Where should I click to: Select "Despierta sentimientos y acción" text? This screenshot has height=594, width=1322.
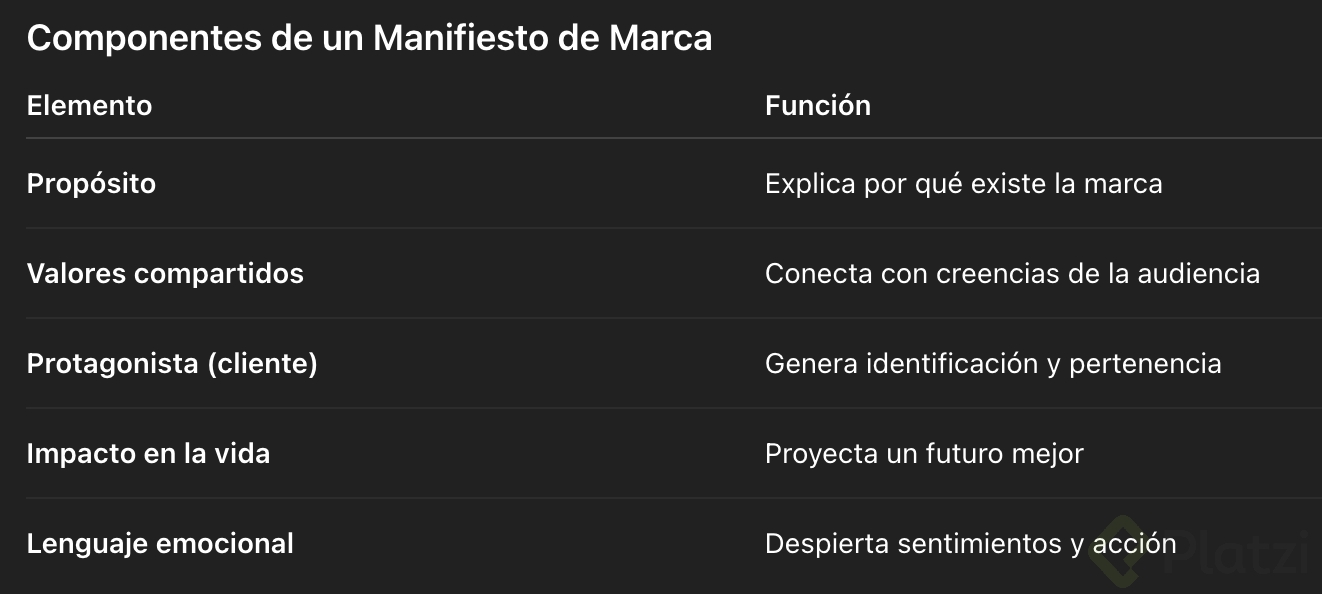click(970, 544)
